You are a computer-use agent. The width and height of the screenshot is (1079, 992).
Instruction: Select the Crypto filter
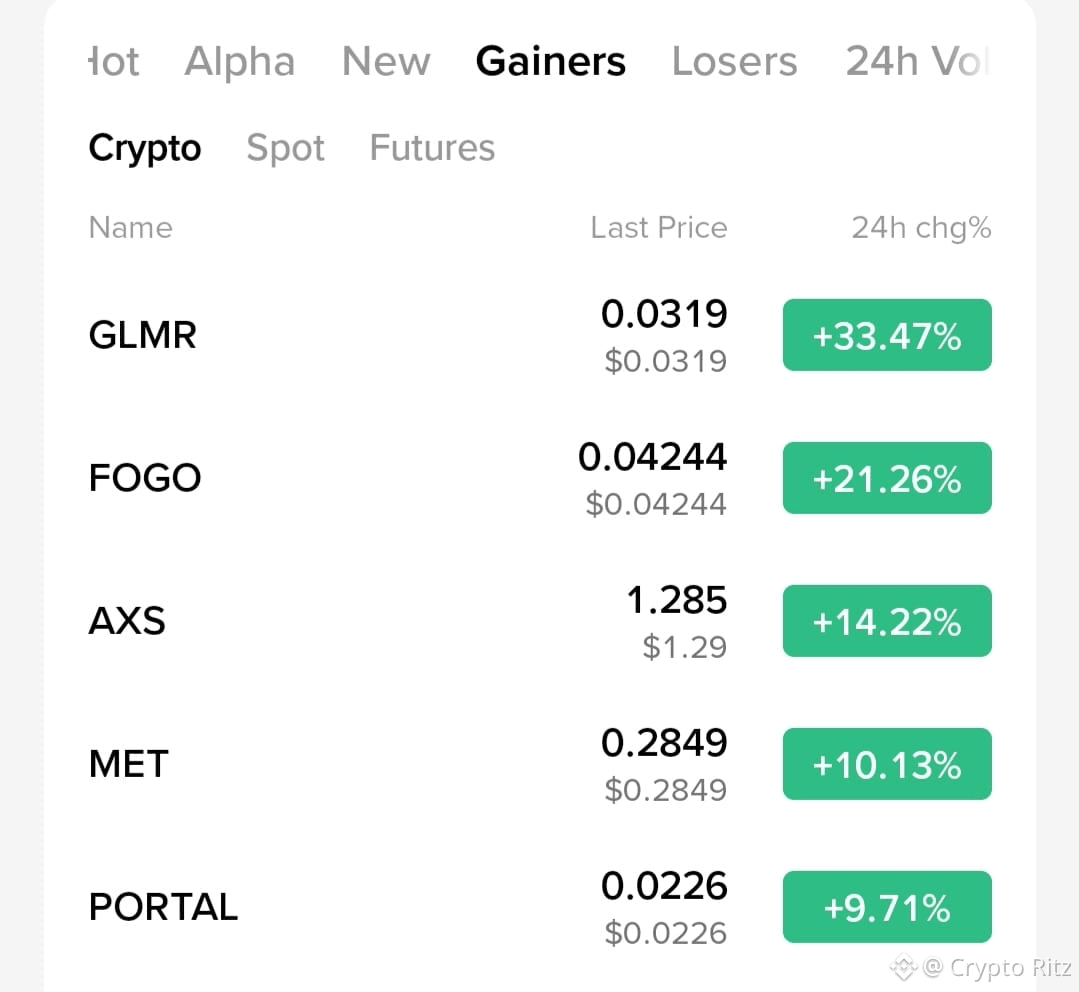tap(144, 148)
